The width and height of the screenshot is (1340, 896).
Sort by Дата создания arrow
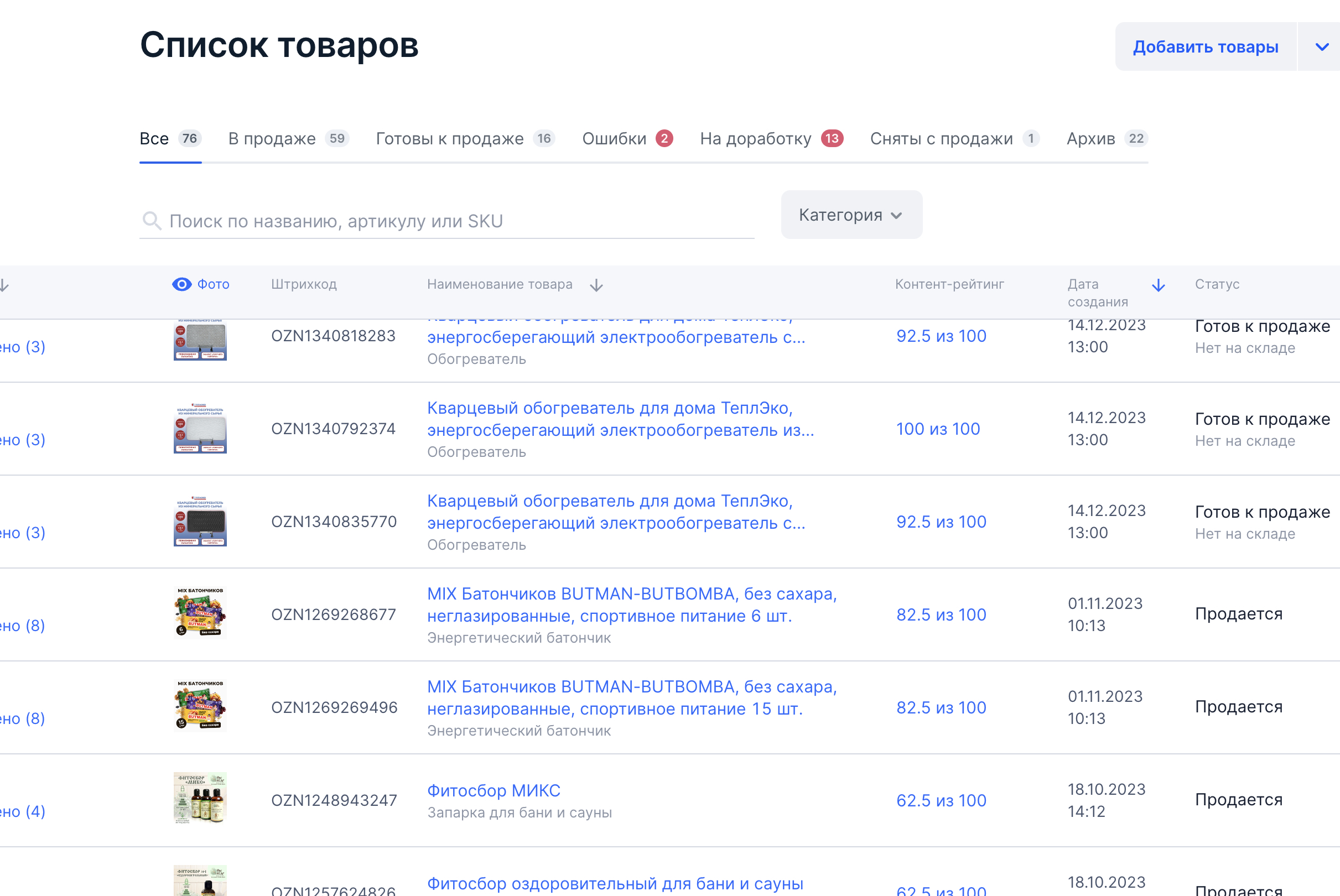(x=1159, y=285)
